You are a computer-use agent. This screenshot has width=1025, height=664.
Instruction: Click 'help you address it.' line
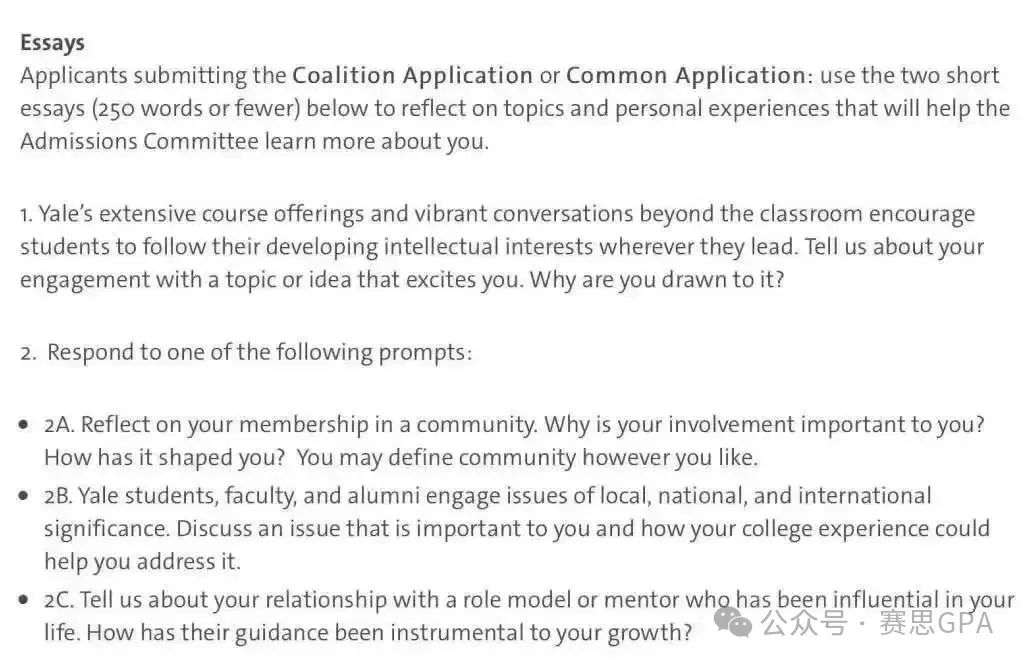(143, 562)
